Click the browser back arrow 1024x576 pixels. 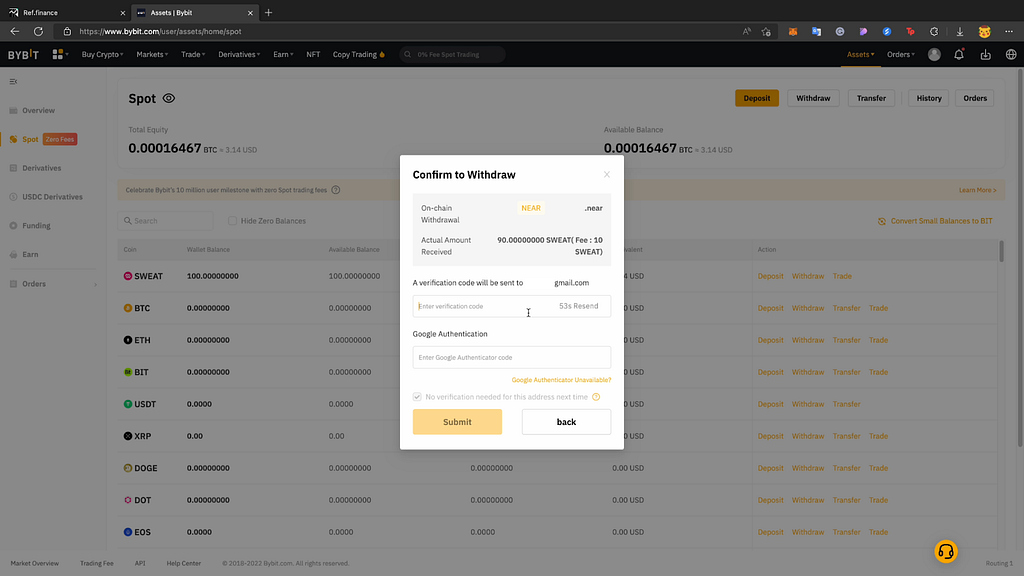(x=14, y=31)
